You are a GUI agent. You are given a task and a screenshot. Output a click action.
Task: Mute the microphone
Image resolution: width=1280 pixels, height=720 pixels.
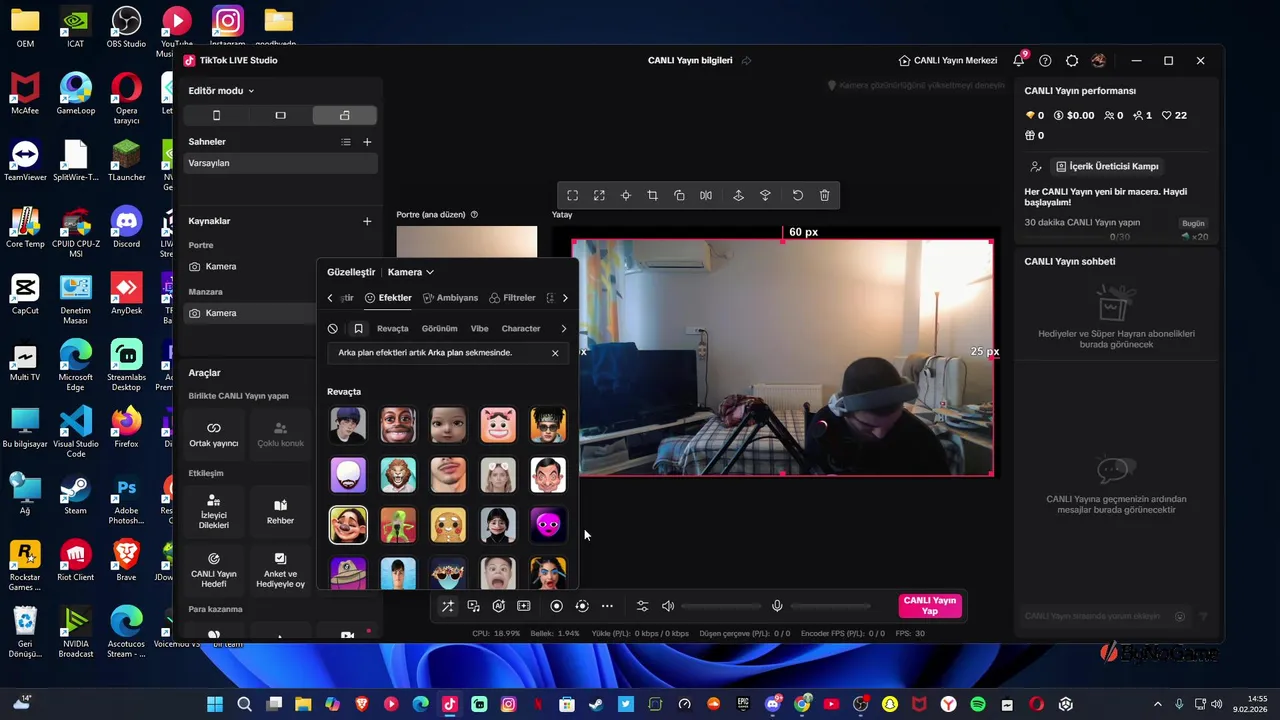(777, 606)
